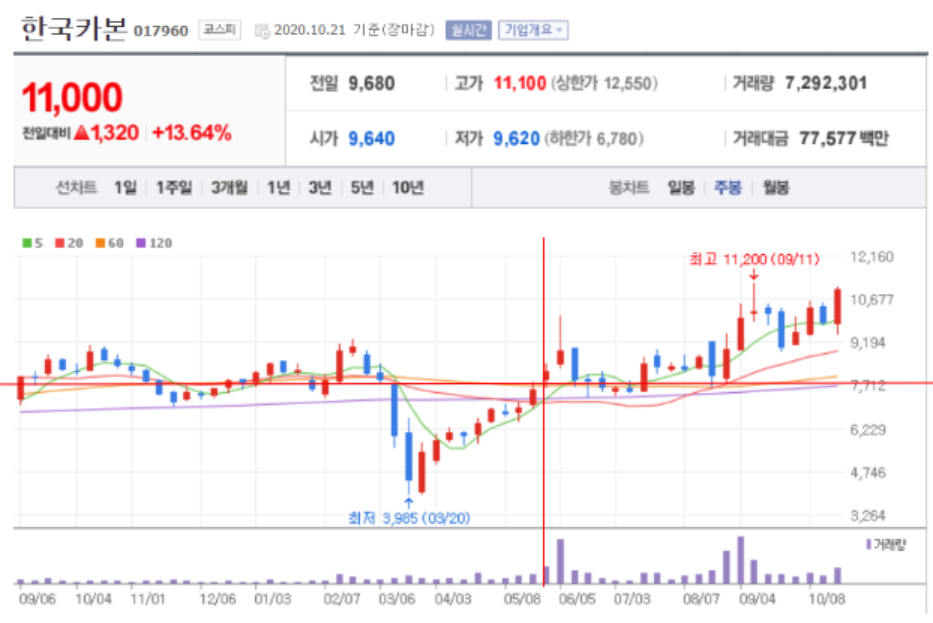Select the 5년 line chart period

click(x=362, y=188)
